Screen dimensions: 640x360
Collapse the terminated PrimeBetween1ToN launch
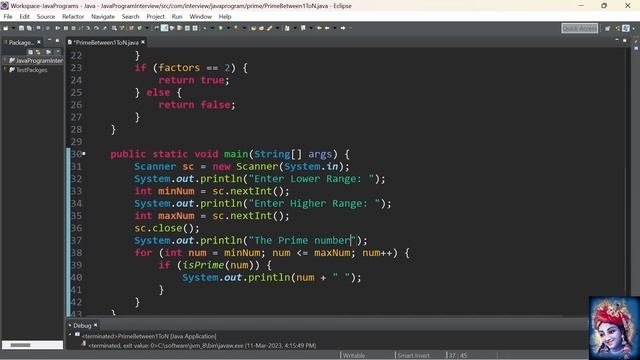tap(70, 334)
